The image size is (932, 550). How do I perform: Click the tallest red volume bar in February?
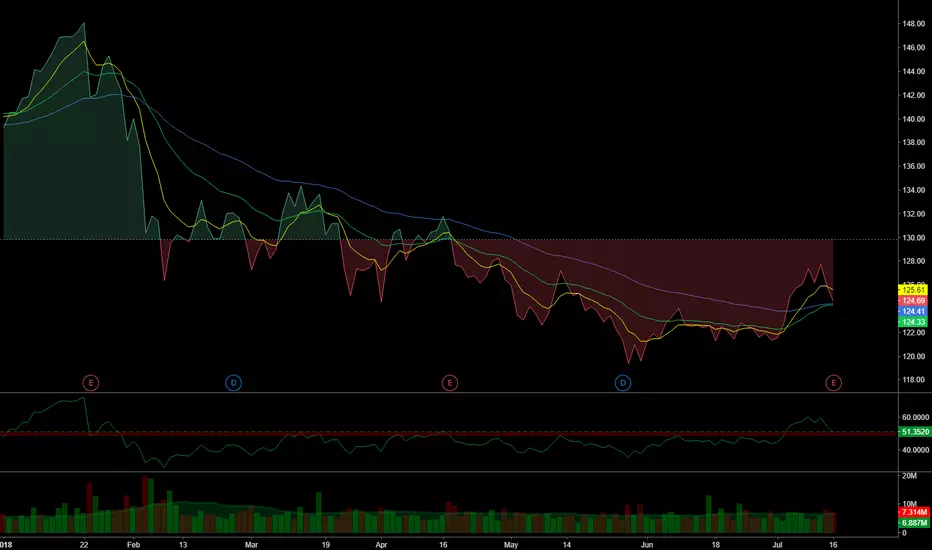pyautogui.click(x=144, y=504)
